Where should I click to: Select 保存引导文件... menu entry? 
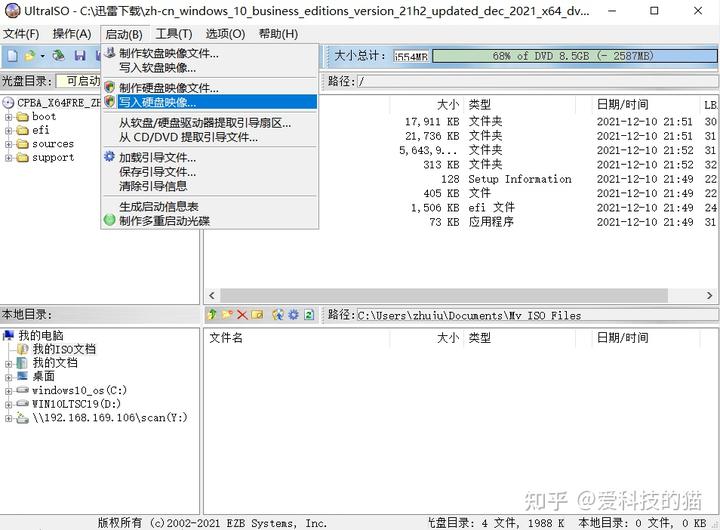(x=209, y=172)
